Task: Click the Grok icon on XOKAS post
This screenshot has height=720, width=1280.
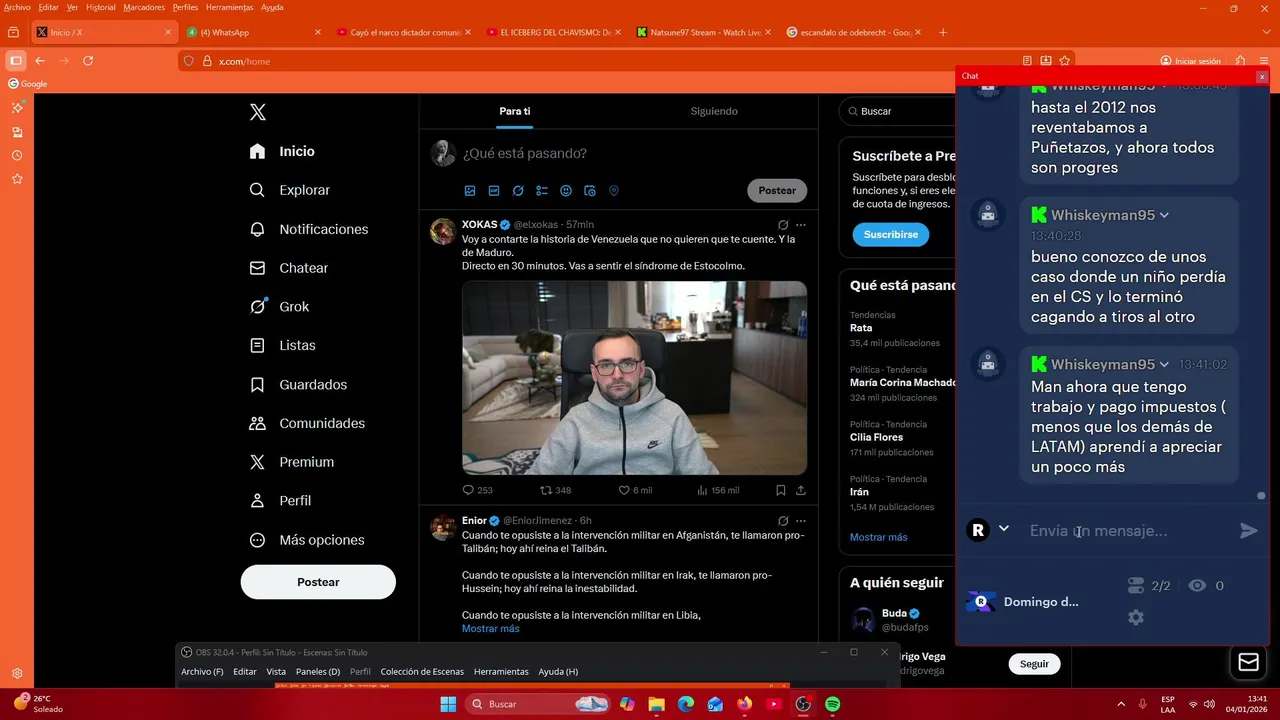Action: [x=783, y=225]
